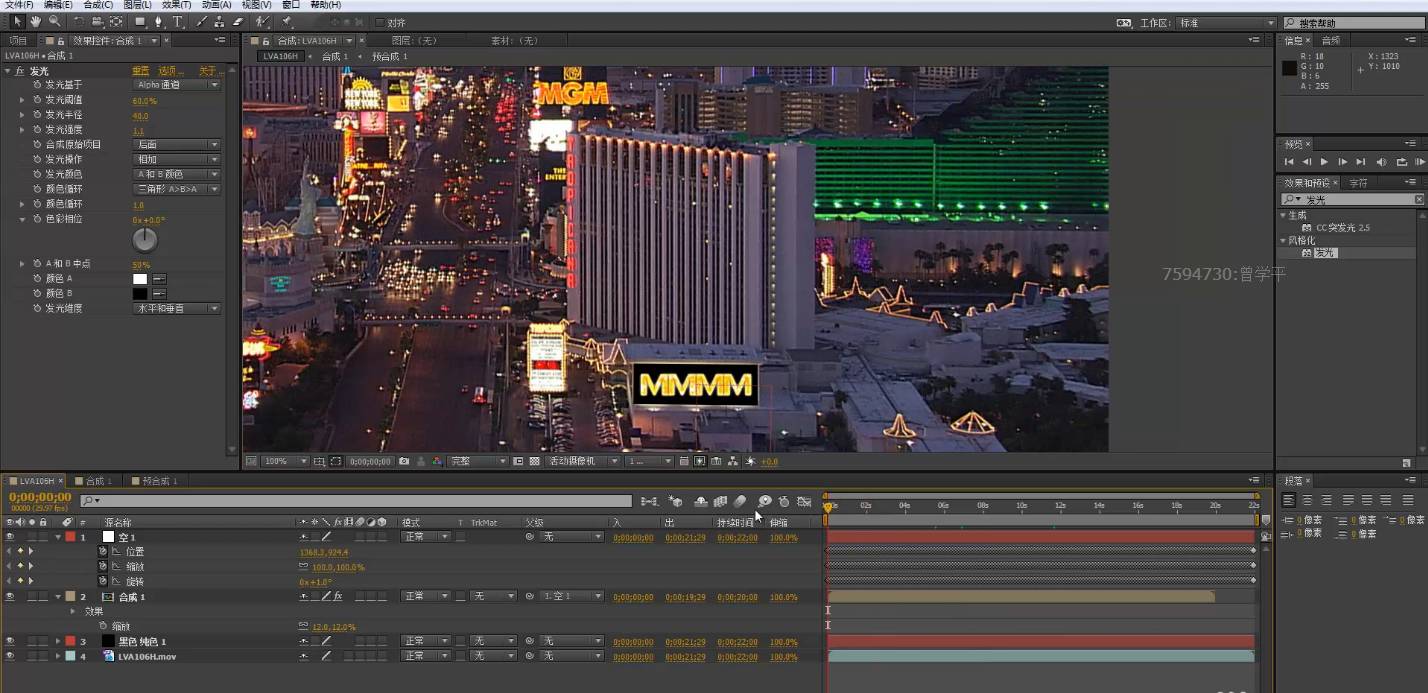Click the timeline current time 0;00;00;00
1428x693 pixels.
pos(40,497)
